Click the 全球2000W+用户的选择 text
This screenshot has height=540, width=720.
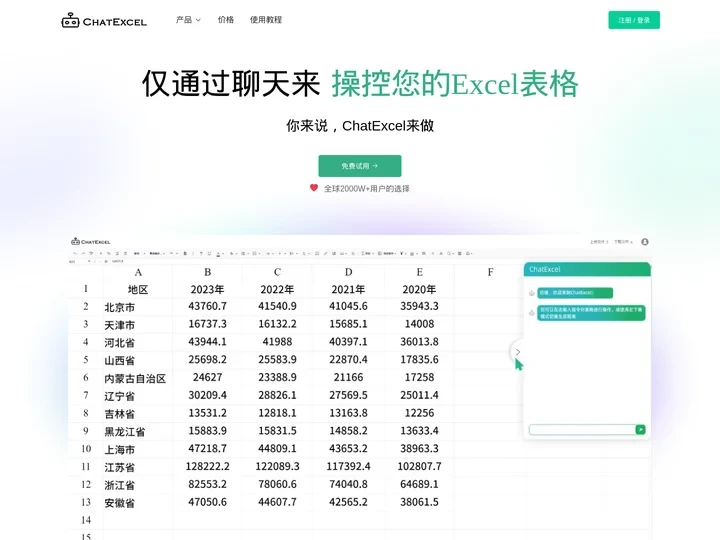click(x=366, y=188)
